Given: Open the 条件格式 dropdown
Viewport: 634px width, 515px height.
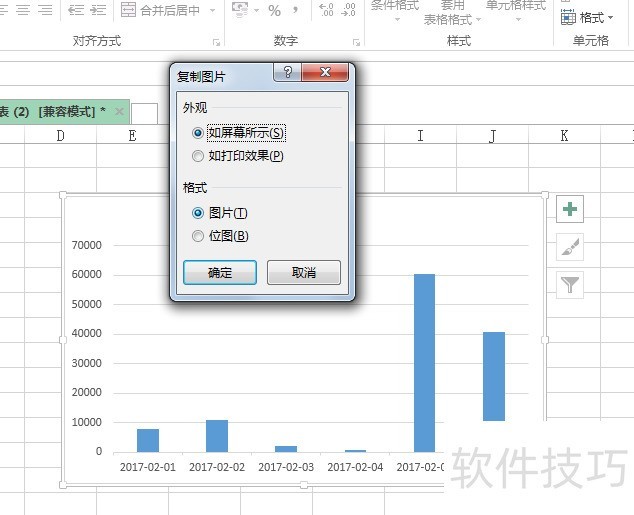Looking at the screenshot, I should click(x=395, y=11).
